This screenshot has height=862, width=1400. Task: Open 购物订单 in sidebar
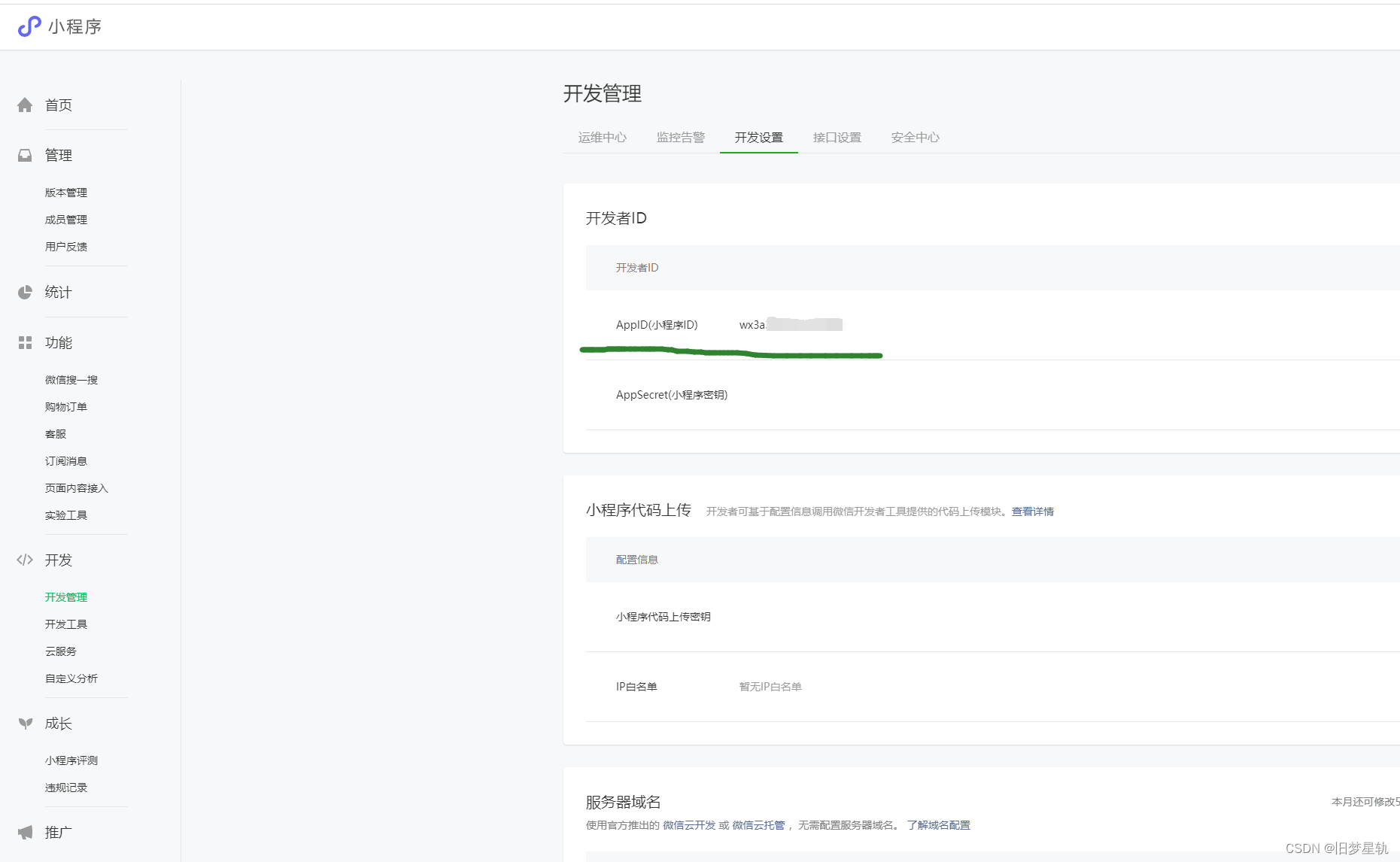coord(66,407)
